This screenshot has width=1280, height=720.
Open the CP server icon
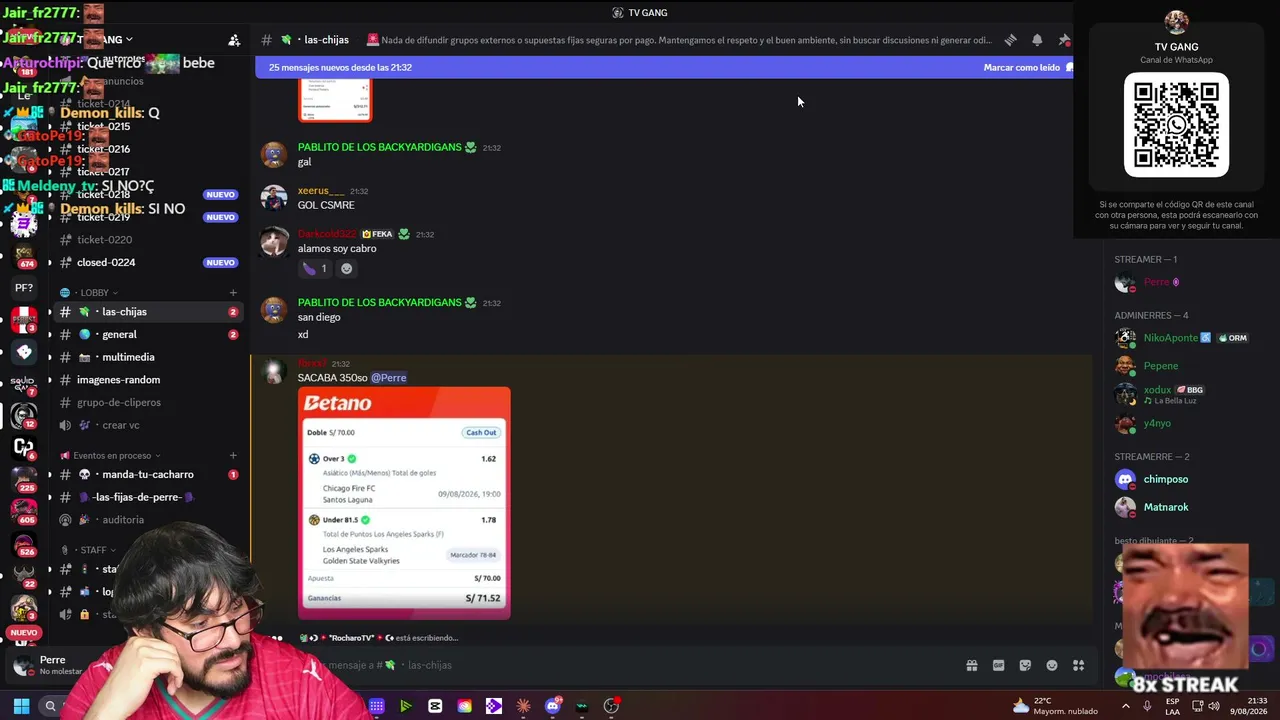pyautogui.click(x=24, y=447)
